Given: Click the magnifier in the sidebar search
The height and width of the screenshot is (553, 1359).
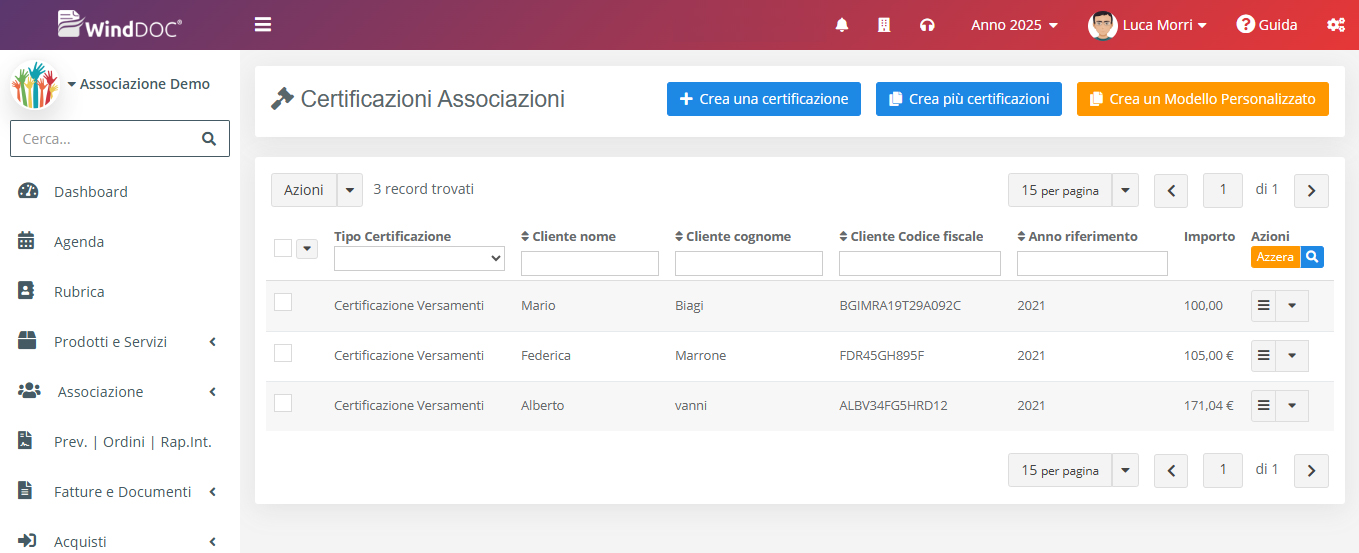Looking at the screenshot, I should (x=209, y=139).
